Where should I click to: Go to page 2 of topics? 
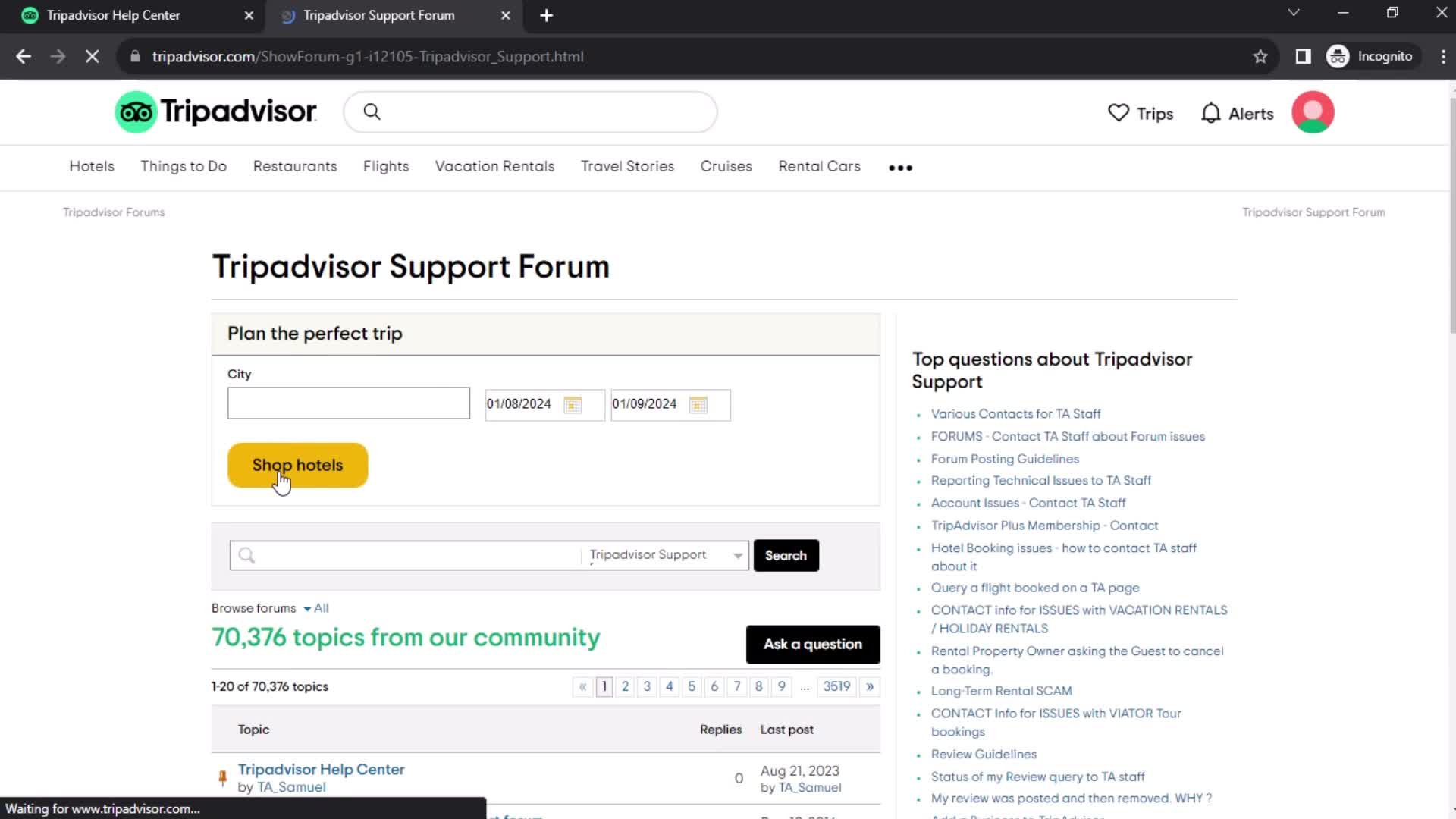(x=625, y=686)
